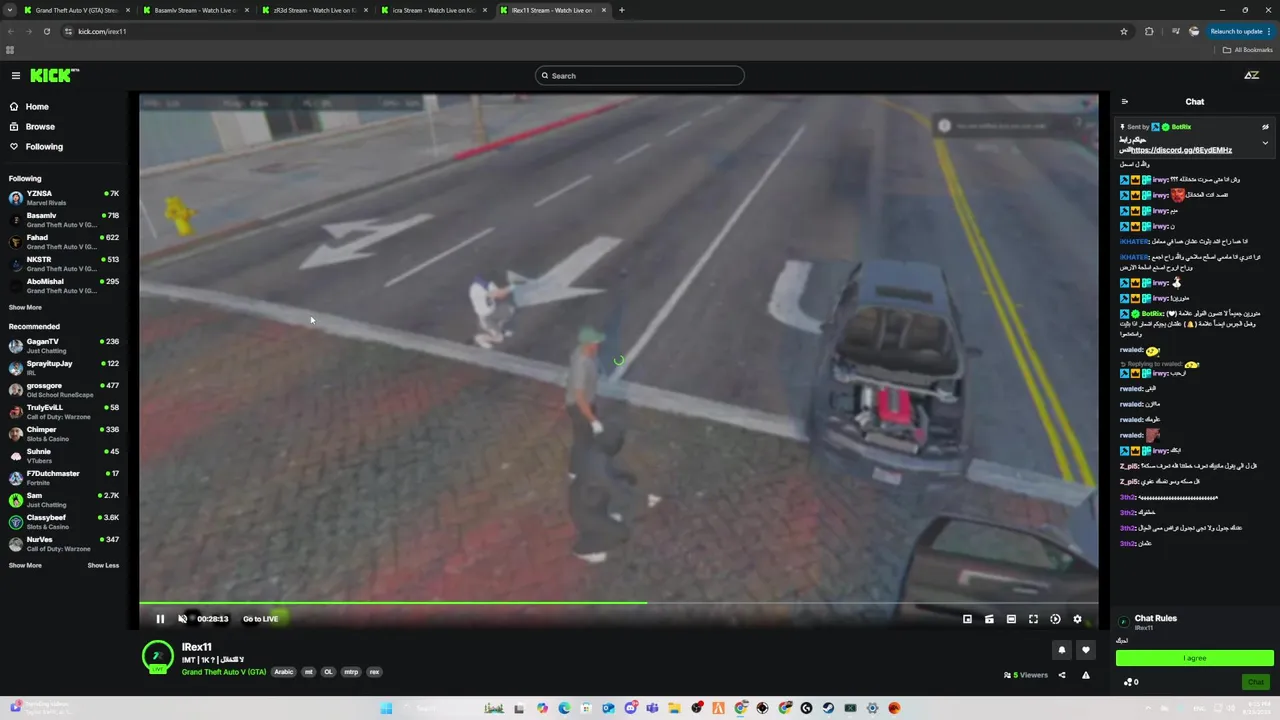Click the mtrp stream tag
1280x720 pixels.
pos(351,672)
